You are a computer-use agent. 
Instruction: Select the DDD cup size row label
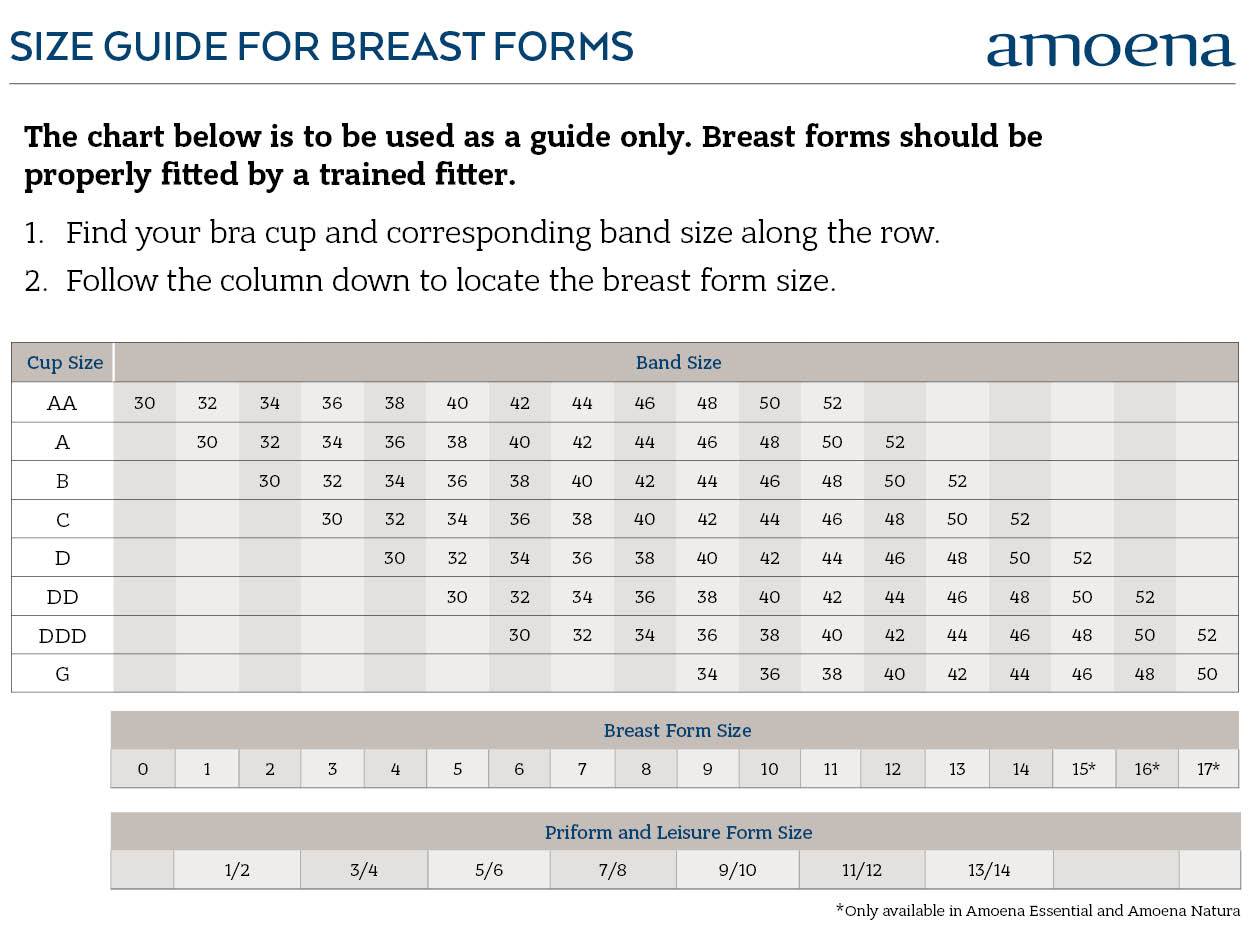click(x=62, y=636)
